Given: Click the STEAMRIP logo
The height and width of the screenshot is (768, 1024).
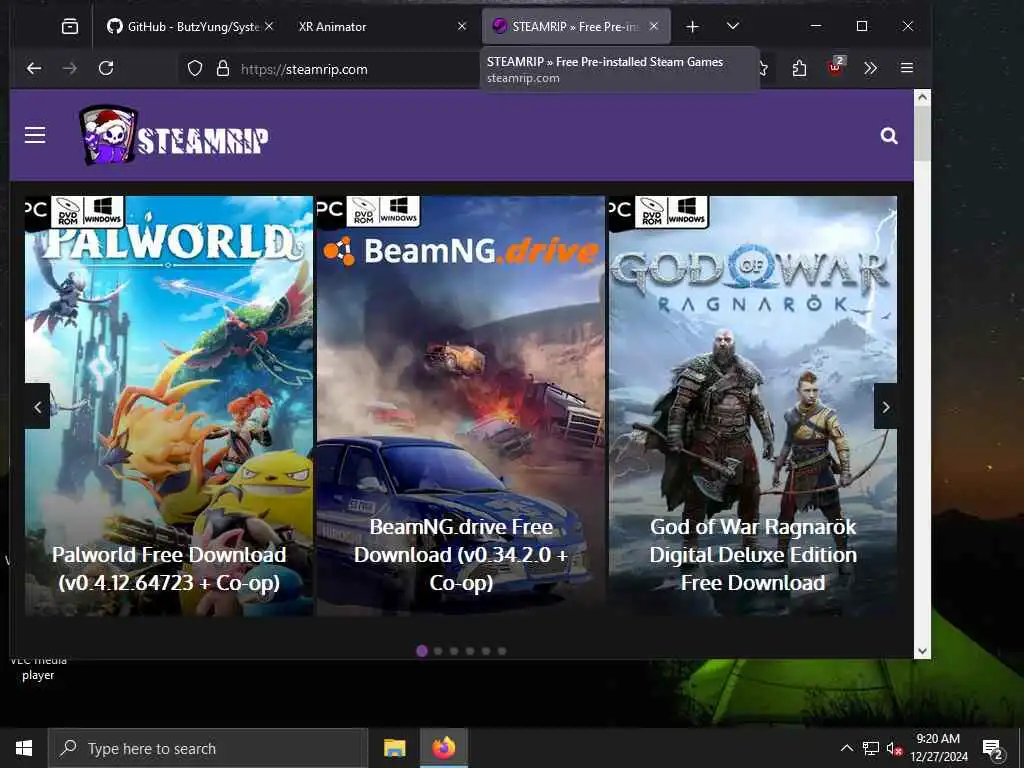Looking at the screenshot, I should pyautogui.click(x=173, y=135).
